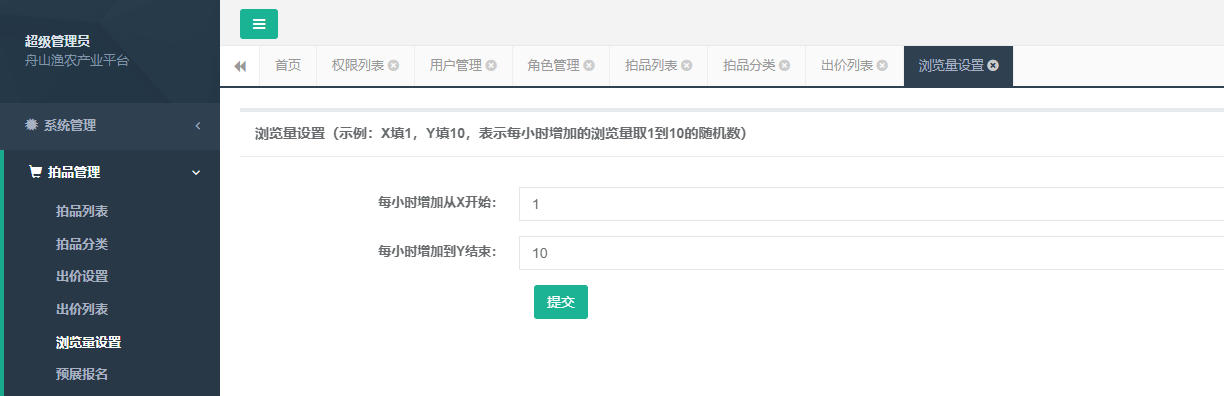Open 出价列表 in the sidebar

[x=82, y=309]
